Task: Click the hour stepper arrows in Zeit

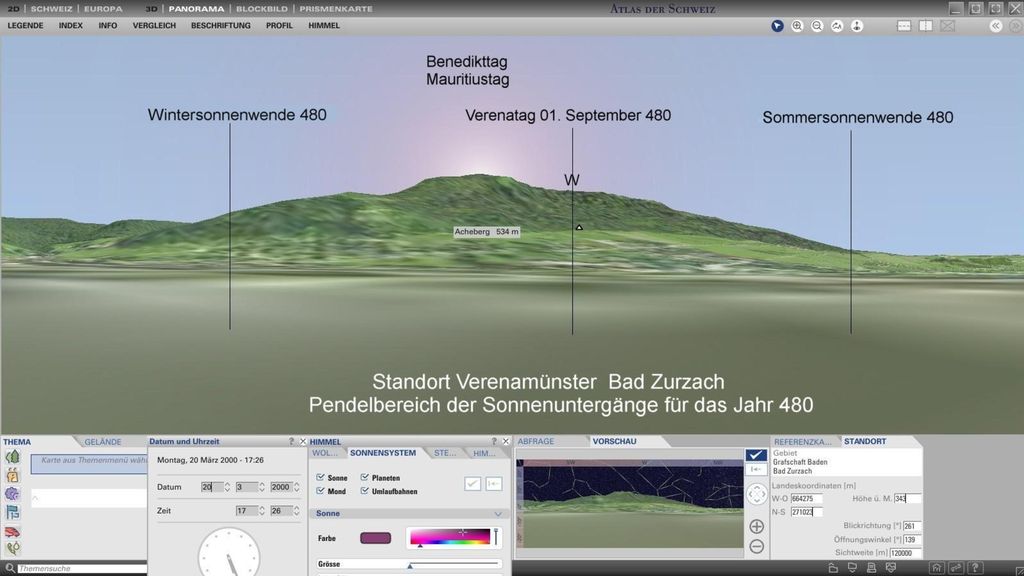Action: click(x=262, y=511)
